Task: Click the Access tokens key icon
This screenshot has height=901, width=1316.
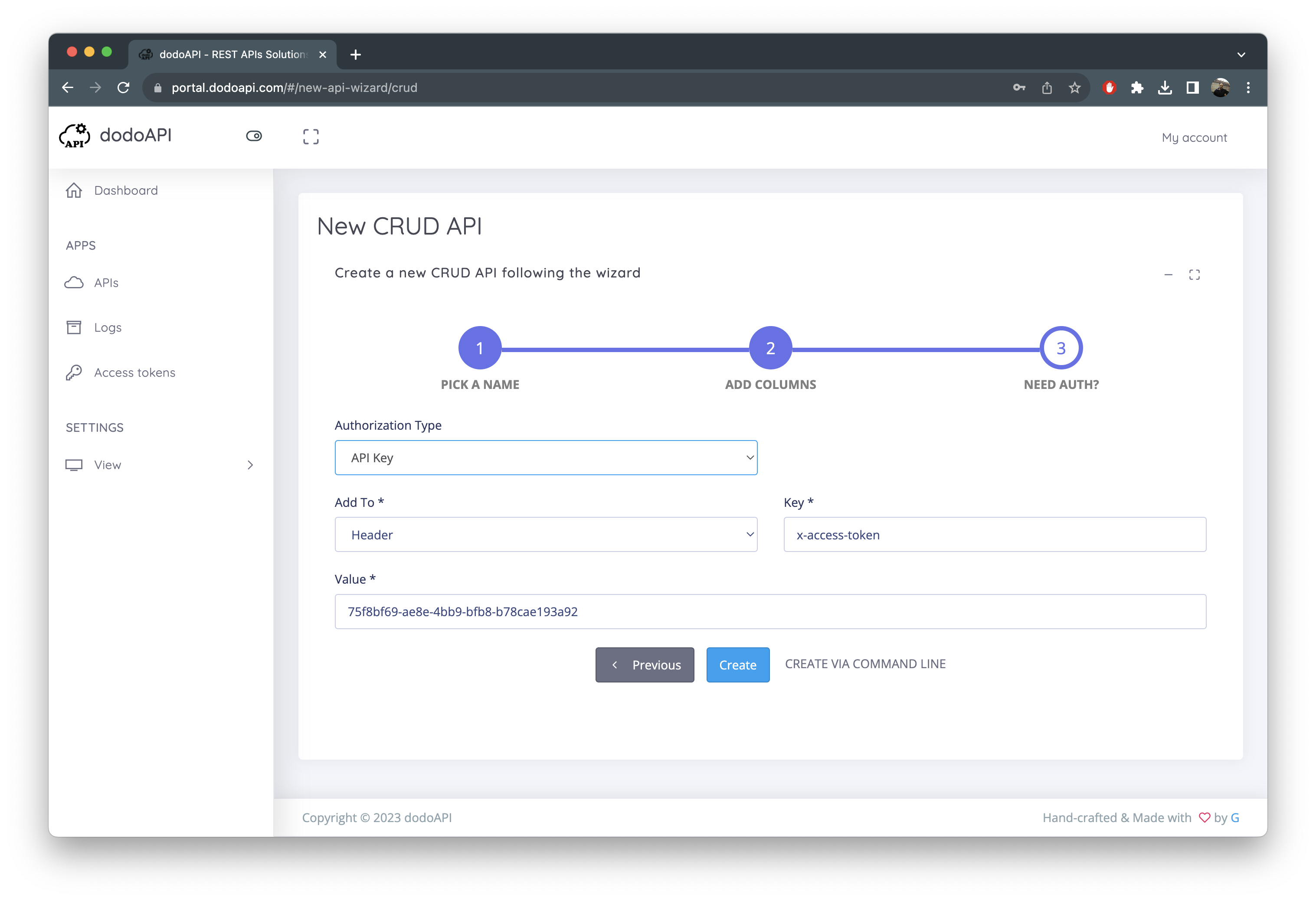Action: point(74,372)
